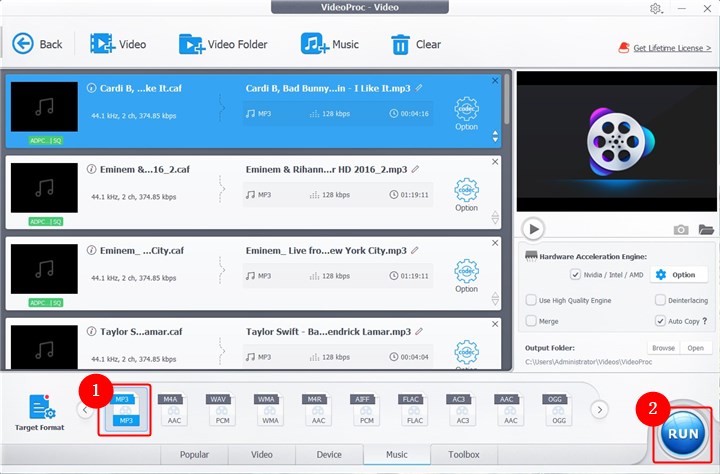Select Taylor S...amar.caf thumbnail

click(44, 347)
